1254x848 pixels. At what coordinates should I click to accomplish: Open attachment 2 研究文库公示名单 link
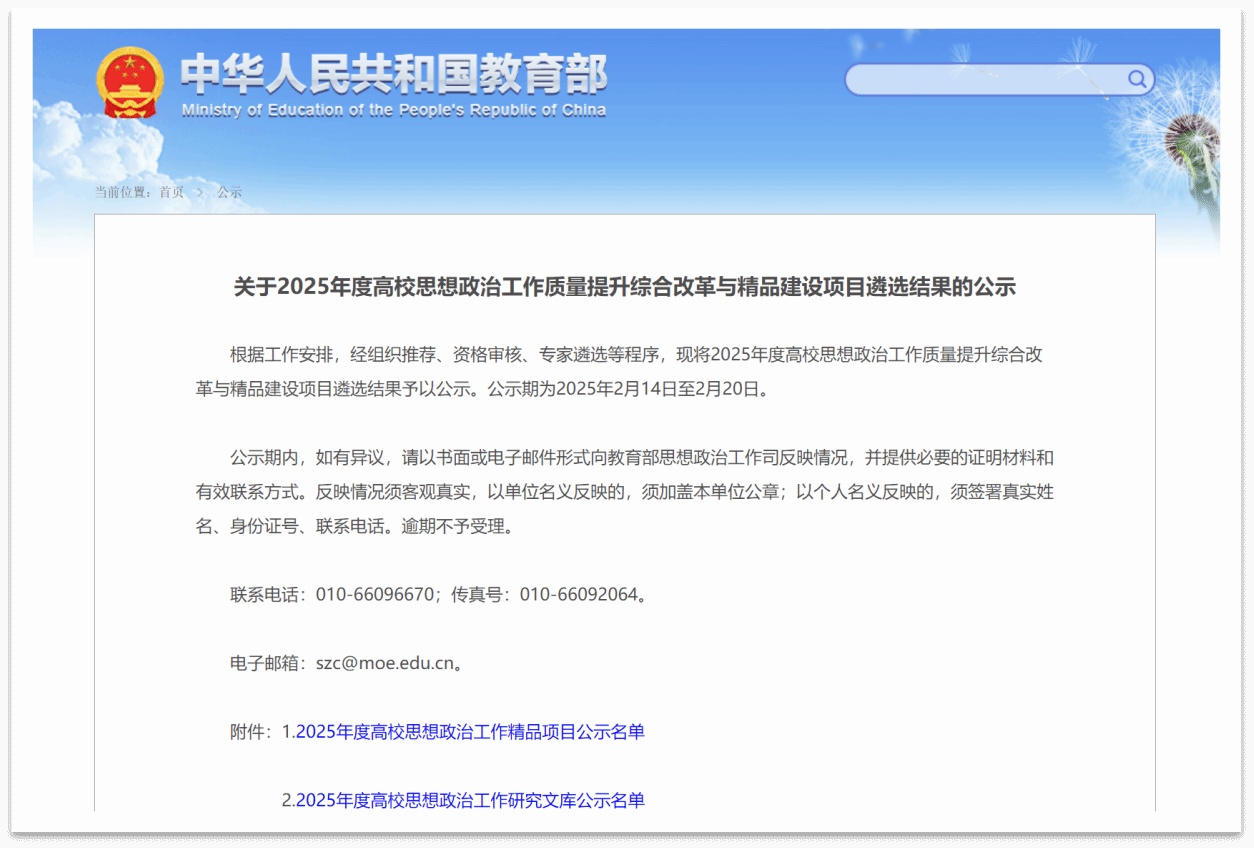click(x=470, y=800)
